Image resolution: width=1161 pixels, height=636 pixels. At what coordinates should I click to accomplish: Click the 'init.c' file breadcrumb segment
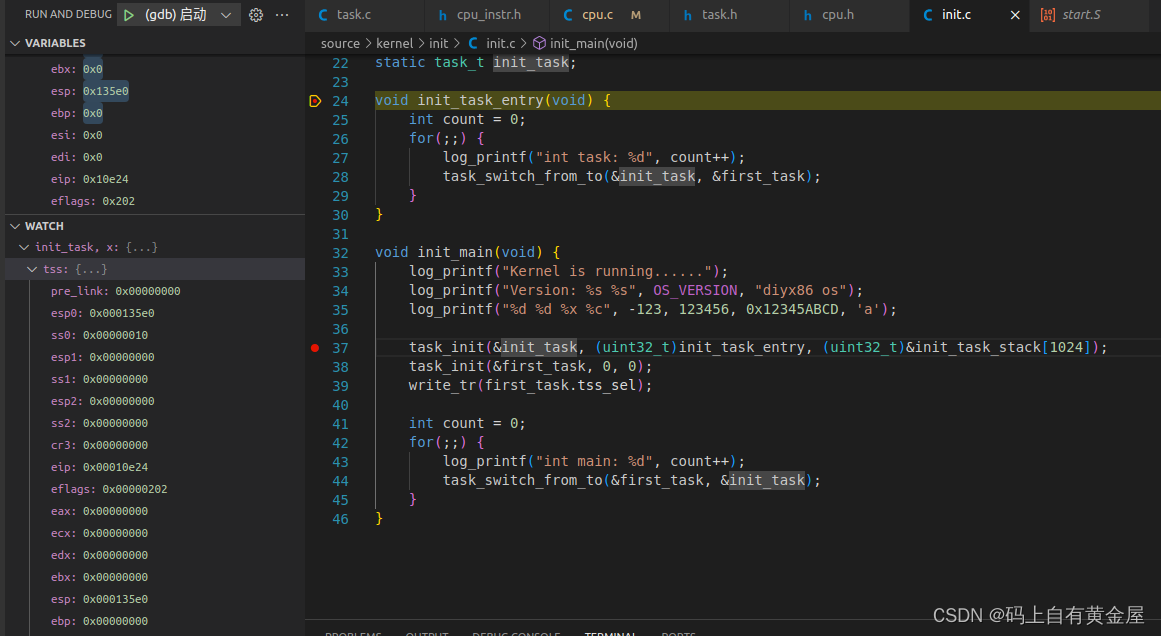tap(501, 44)
